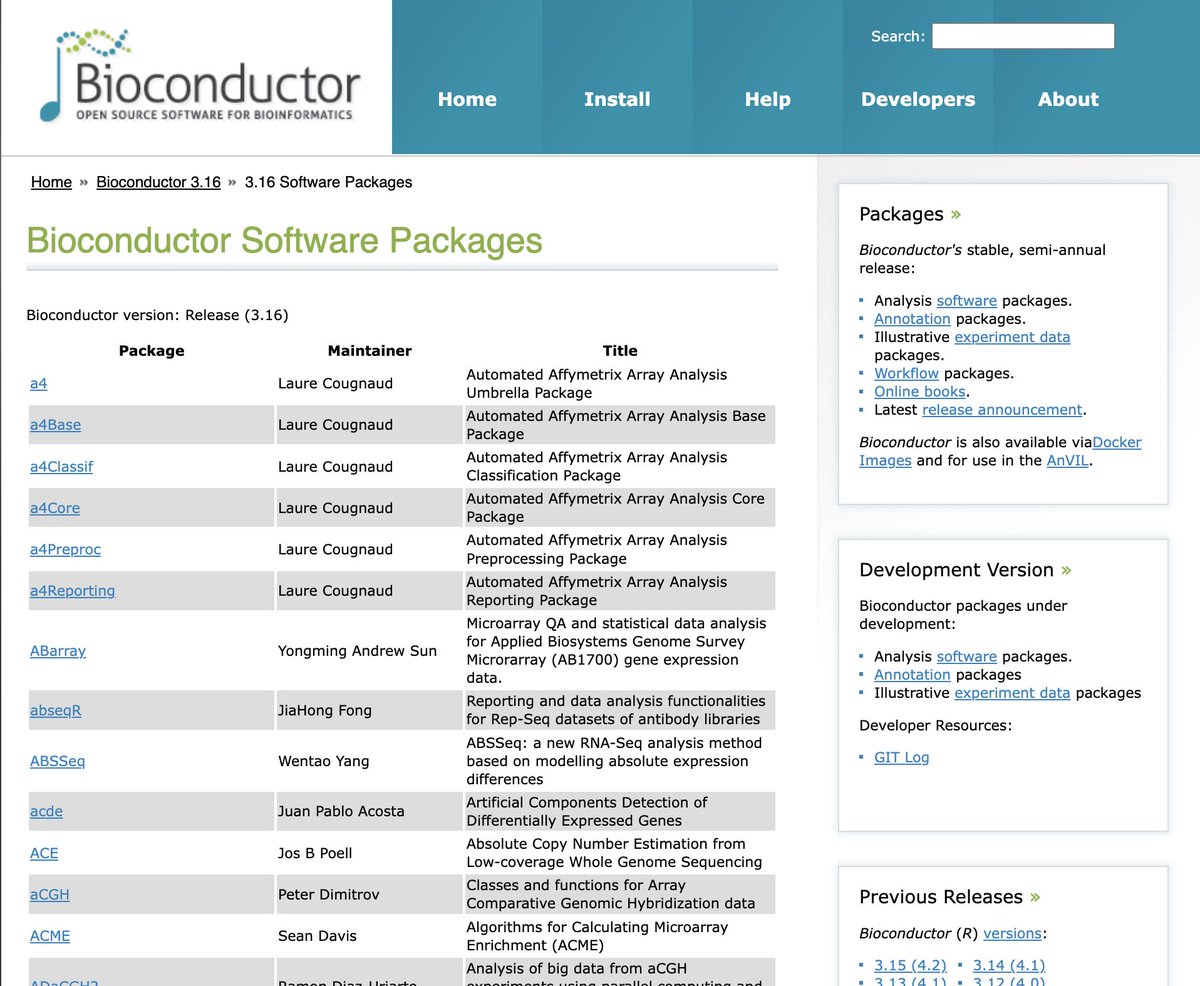
Task: Select the ABSSeq title description text
Action: (614, 761)
